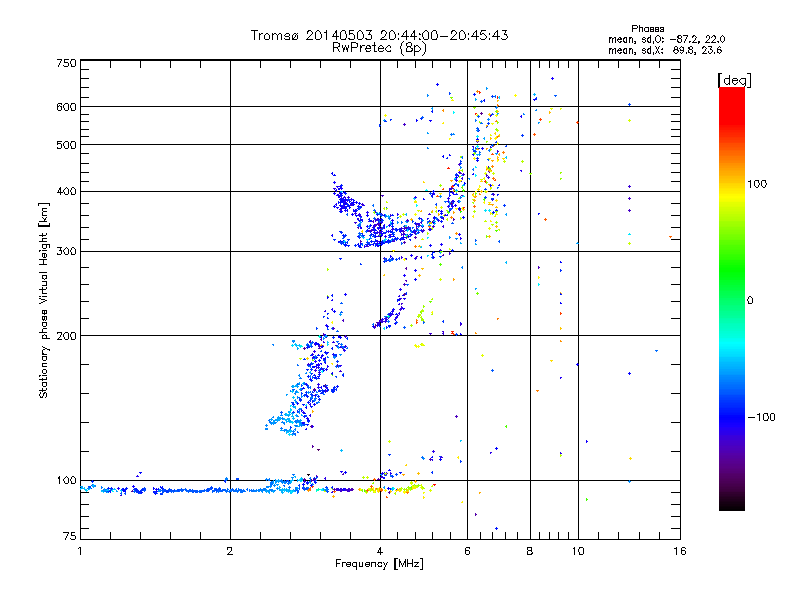800x600 pixels.
Task: Click the plot title 'Tromsø 20140503 20:44:00-20:45:43'
Action: point(379,35)
